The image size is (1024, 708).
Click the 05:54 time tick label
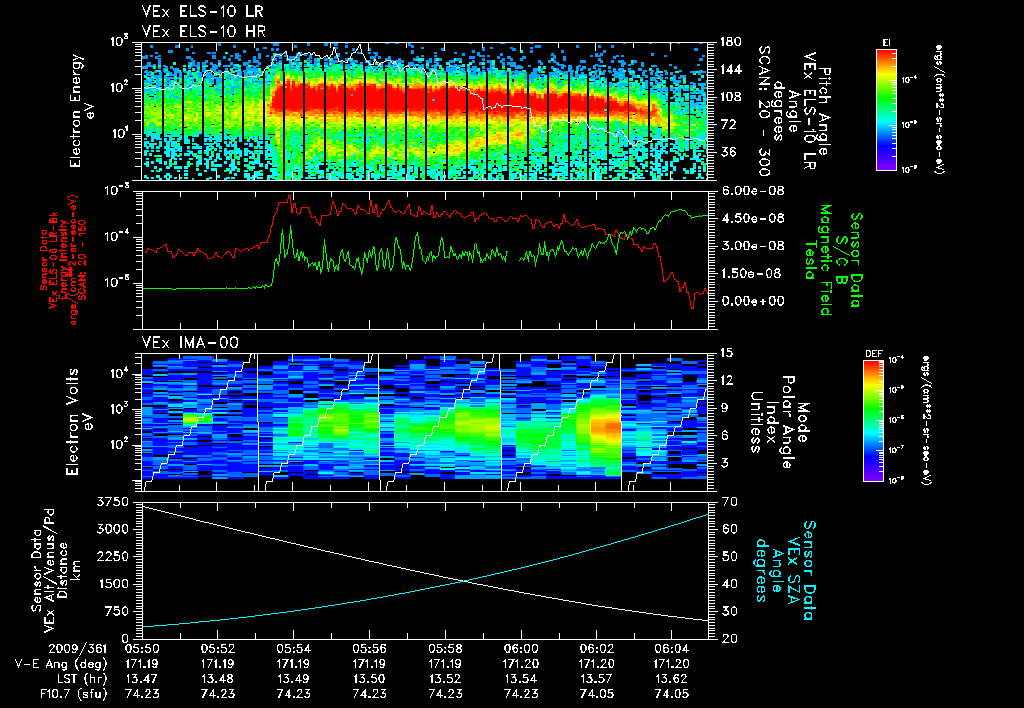(x=293, y=649)
